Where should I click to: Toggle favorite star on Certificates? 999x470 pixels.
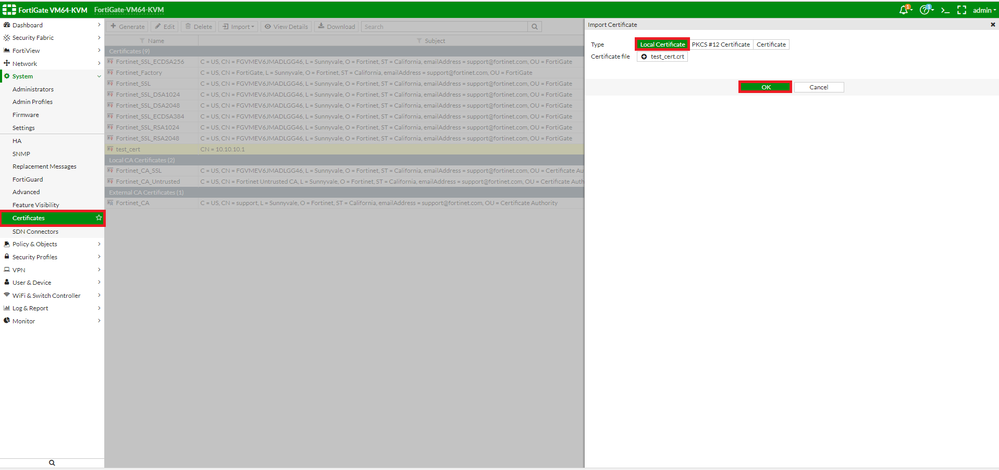pyautogui.click(x=99, y=218)
